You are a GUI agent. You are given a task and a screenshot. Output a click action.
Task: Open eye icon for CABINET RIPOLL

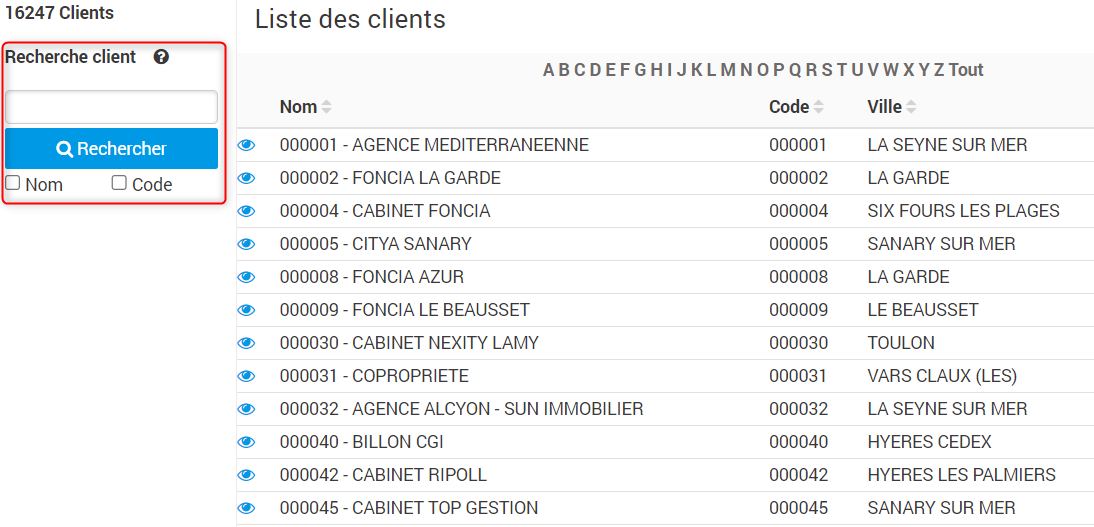246,475
